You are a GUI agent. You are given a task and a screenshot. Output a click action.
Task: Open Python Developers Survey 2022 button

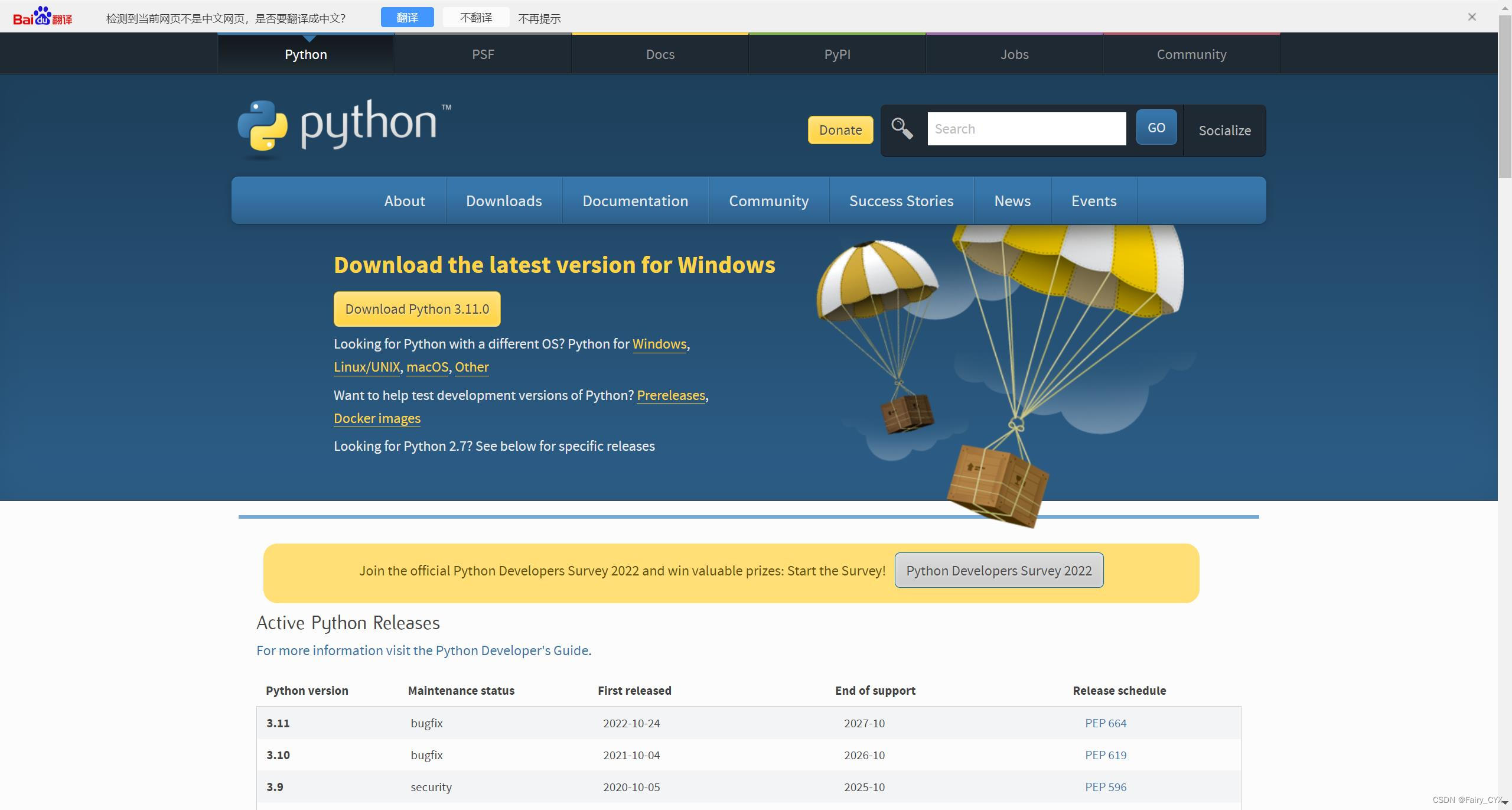click(999, 571)
